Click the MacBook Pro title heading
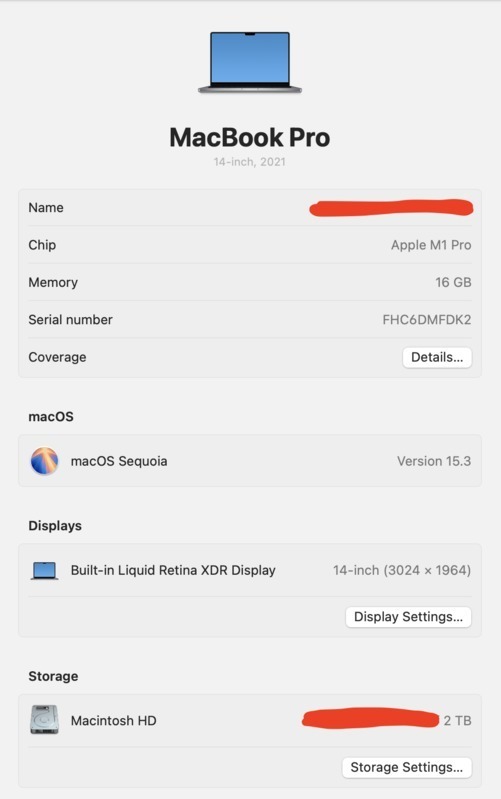This screenshot has width=501, height=799. [x=250, y=138]
